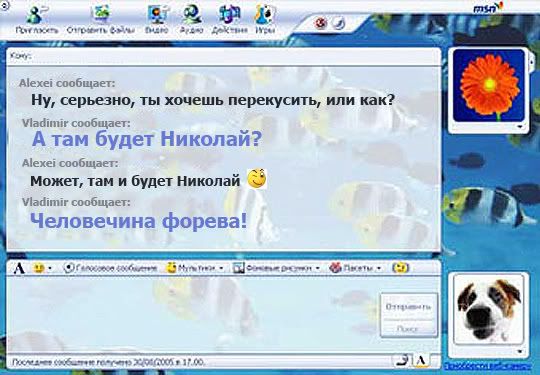540x375 pixels.
Task: Click the status bar last message timestamp
Action: pyautogui.click(x=108, y=362)
